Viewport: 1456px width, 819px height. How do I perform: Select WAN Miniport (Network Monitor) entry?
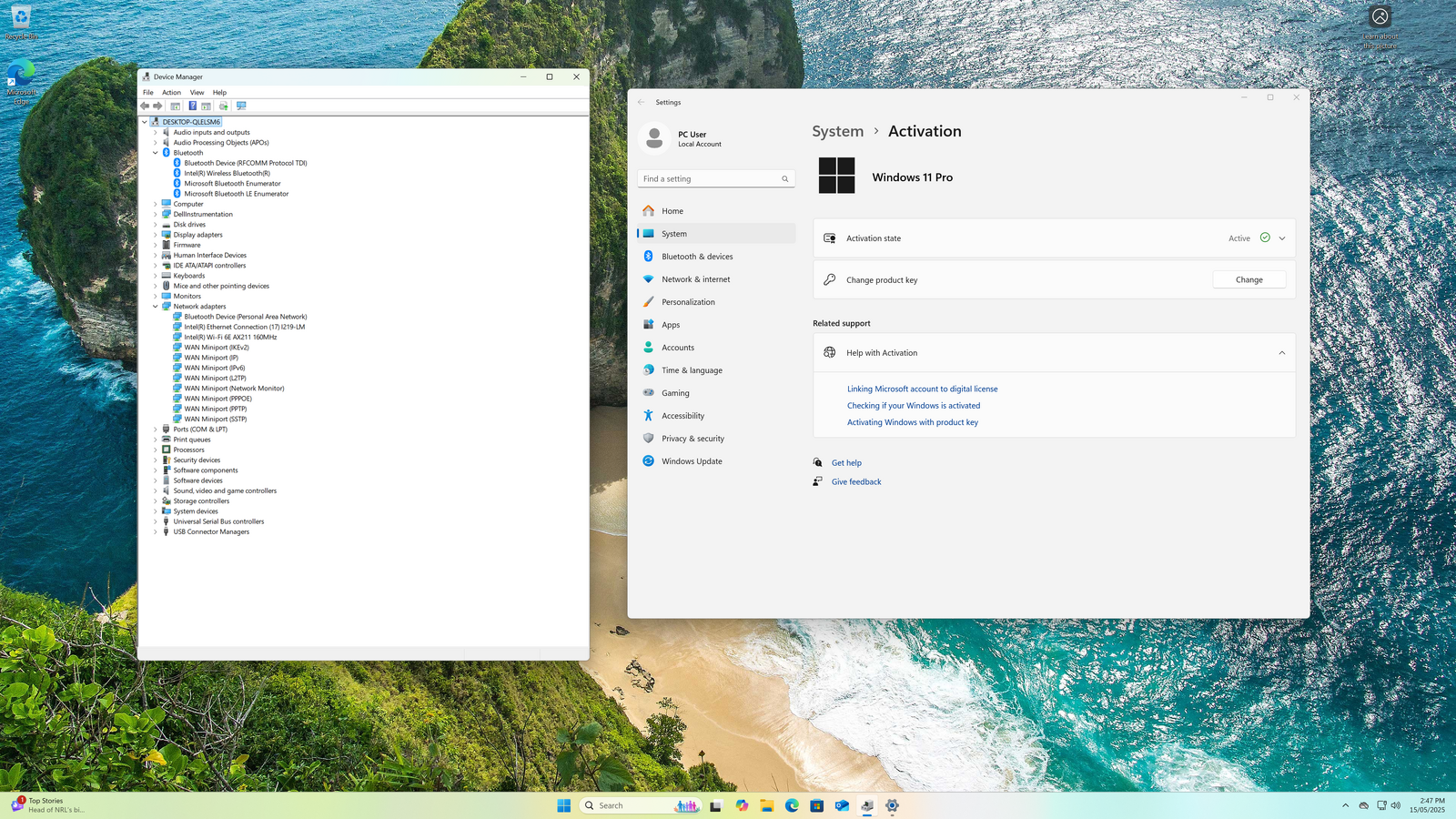coord(234,389)
